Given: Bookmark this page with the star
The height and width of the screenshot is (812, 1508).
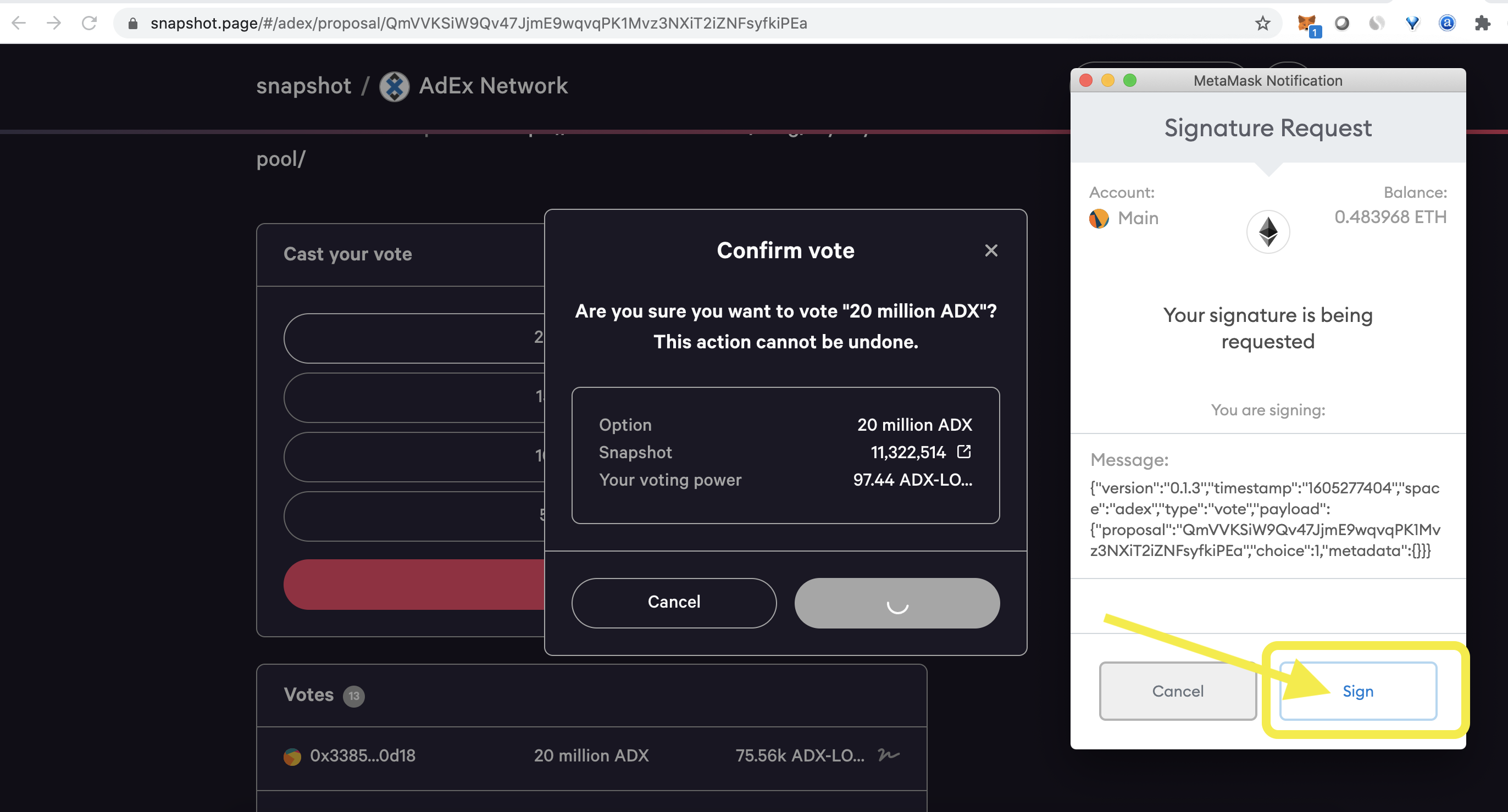Looking at the screenshot, I should click(1262, 24).
